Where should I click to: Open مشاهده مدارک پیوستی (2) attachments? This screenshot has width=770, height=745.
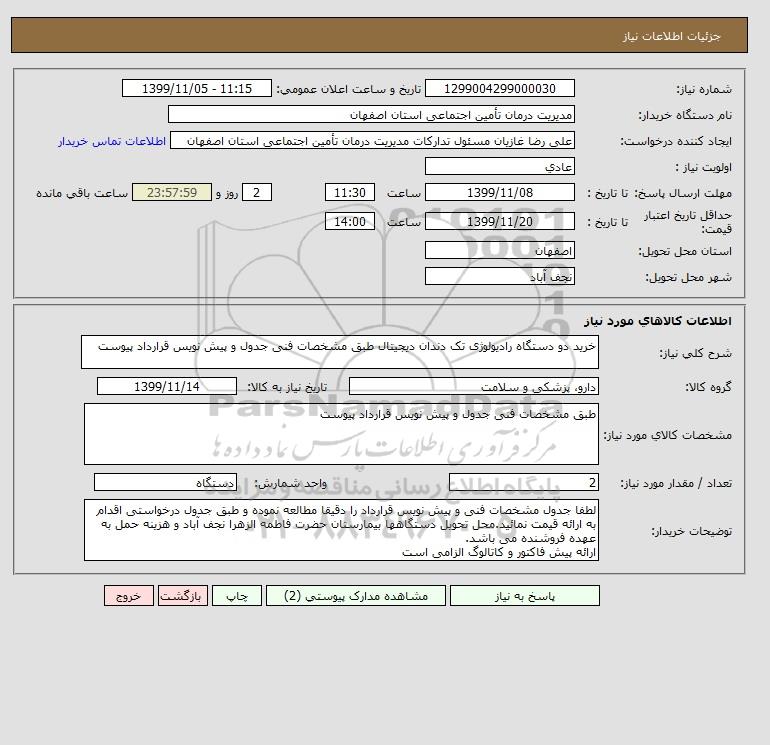pyautogui.click(x=356, y=596)
